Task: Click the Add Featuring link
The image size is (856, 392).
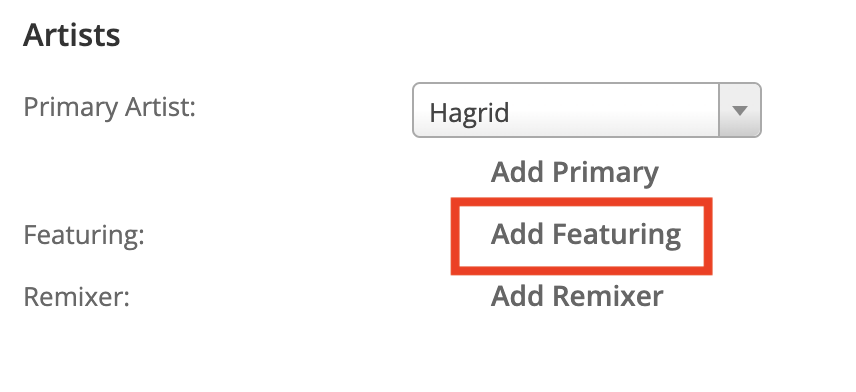Action: pos(586,235)
